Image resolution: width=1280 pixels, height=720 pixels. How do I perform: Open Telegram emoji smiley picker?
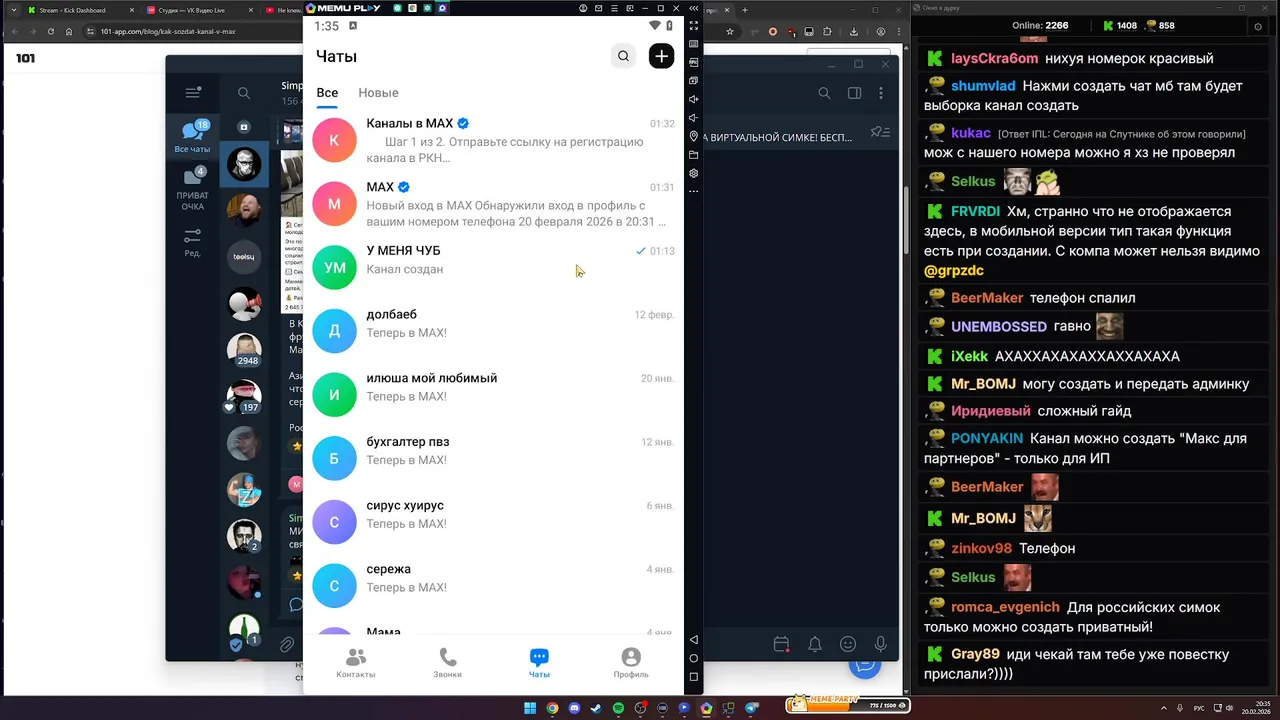coord(848,644)
